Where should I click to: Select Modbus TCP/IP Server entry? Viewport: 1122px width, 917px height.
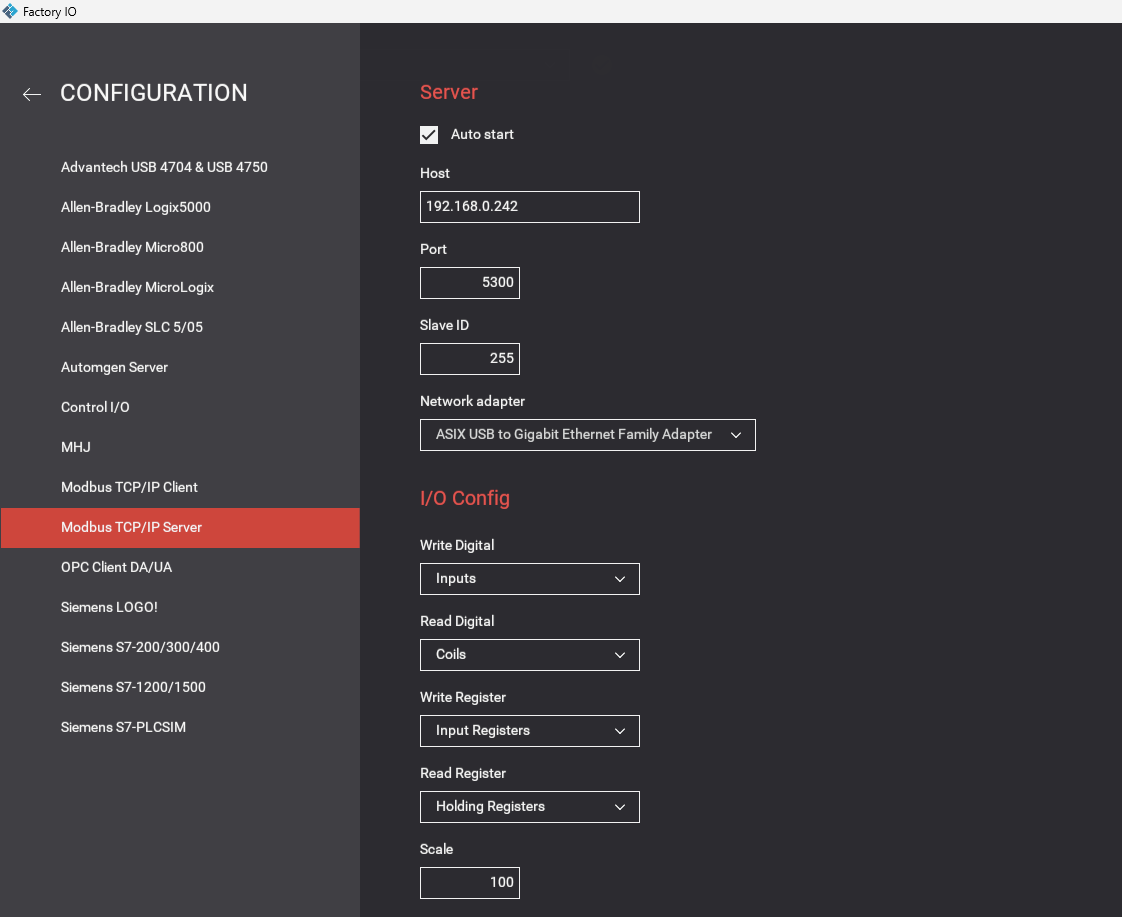(x=180, y=528)
